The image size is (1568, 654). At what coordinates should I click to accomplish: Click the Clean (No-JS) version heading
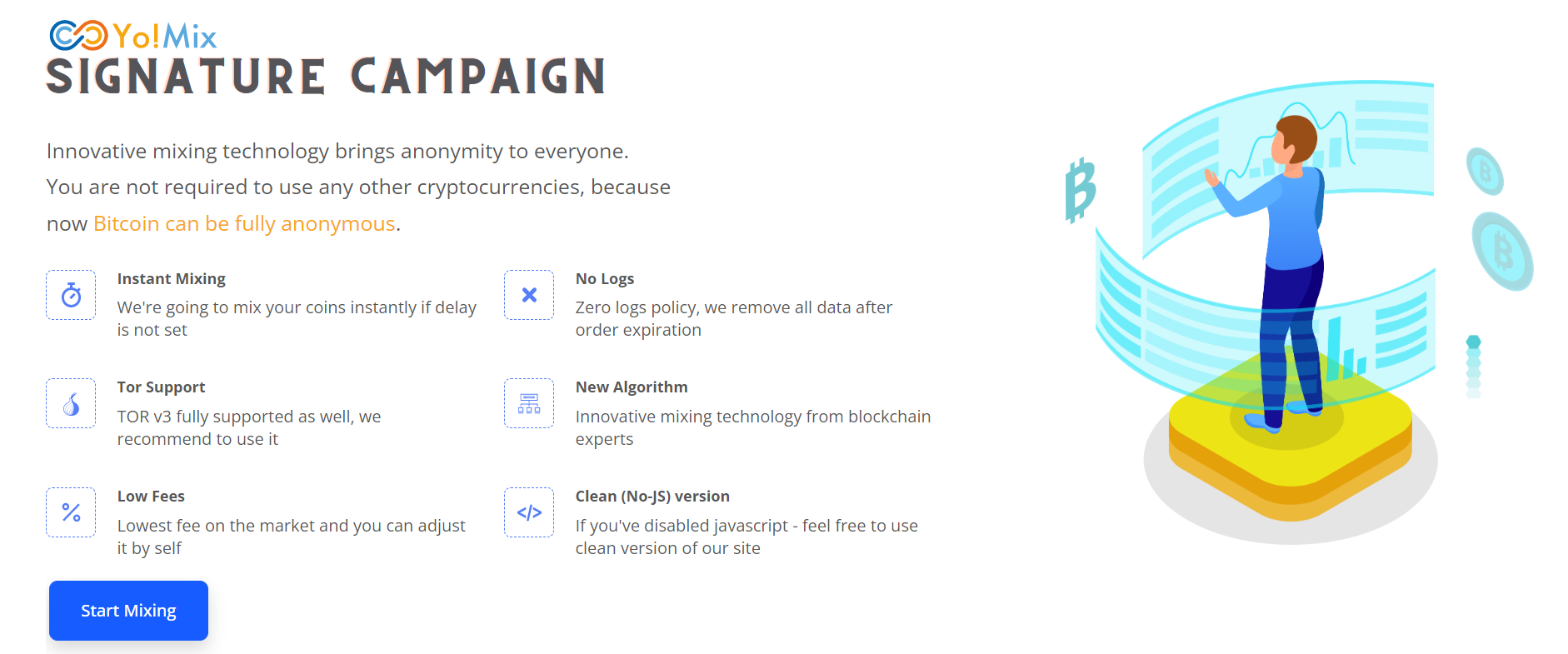point(652,496)
